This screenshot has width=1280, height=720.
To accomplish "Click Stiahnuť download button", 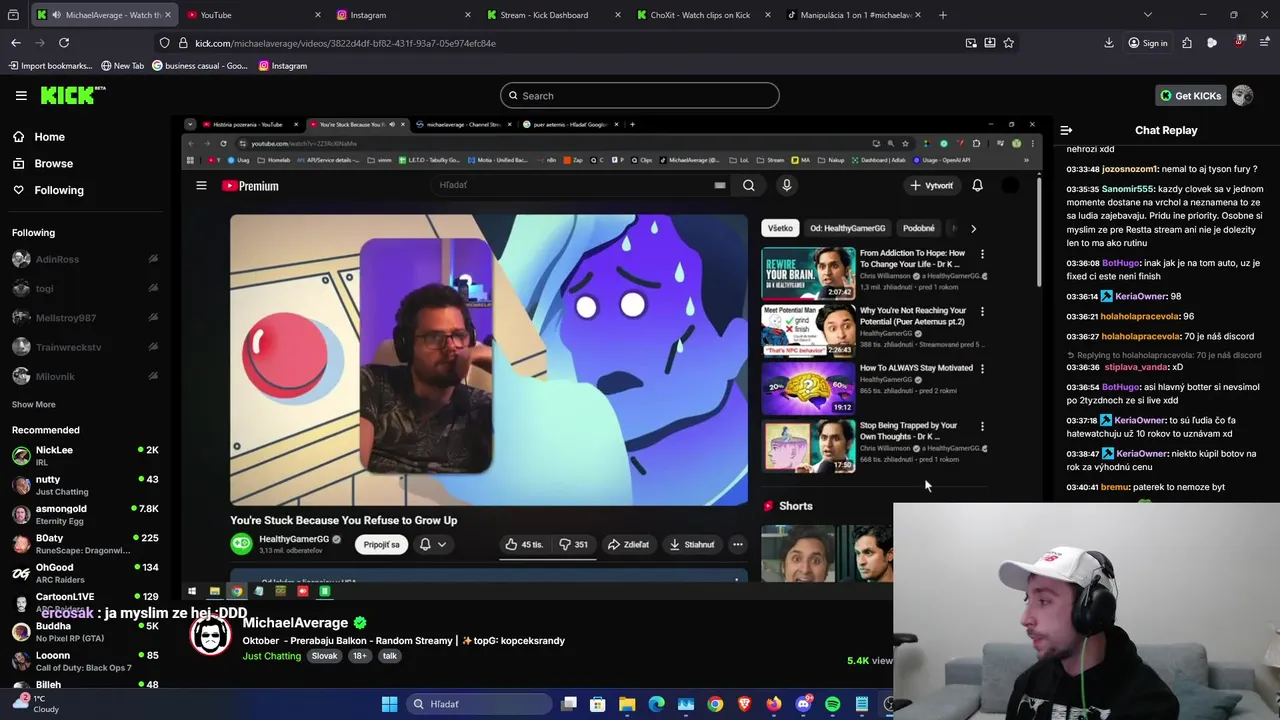I will coord(692,545).
